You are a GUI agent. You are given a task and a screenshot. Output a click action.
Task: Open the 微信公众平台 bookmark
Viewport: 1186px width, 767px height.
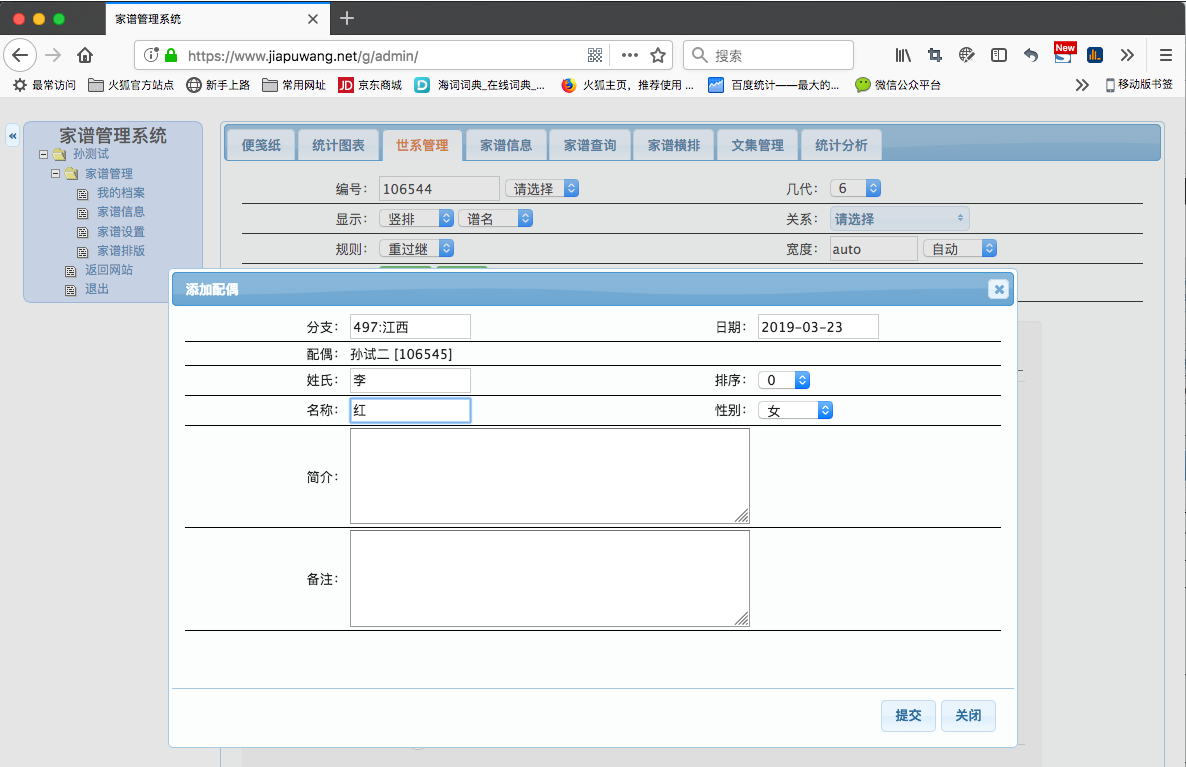pos(898,85)
